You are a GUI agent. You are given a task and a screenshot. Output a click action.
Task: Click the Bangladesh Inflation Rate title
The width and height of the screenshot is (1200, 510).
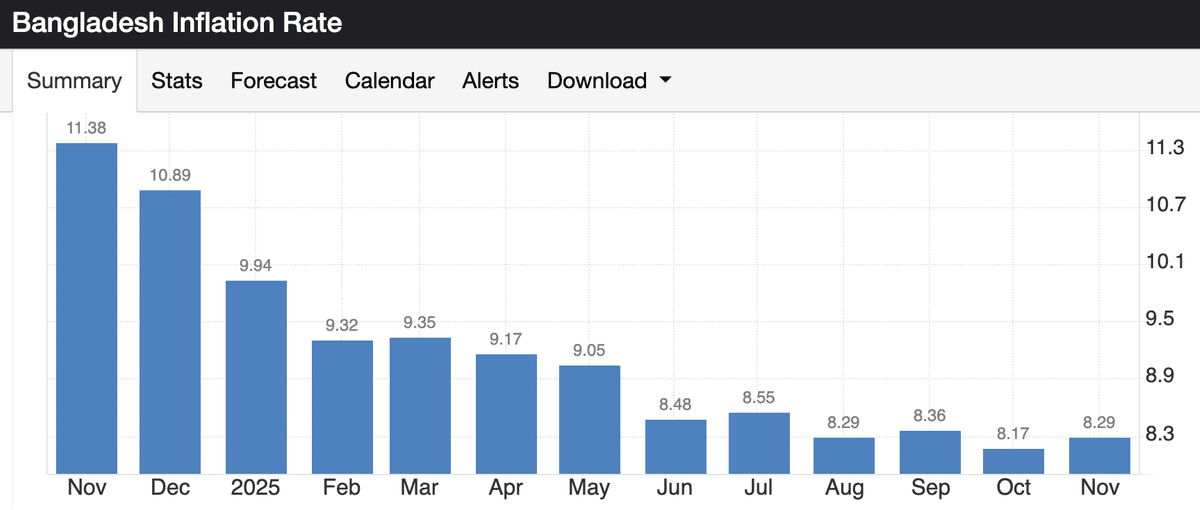[177, 23]
